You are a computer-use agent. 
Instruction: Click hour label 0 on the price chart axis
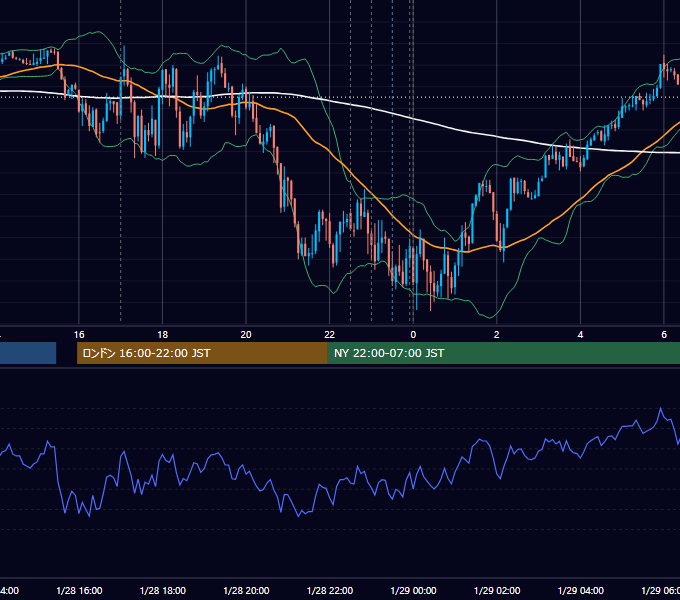(x=413, y=334)
